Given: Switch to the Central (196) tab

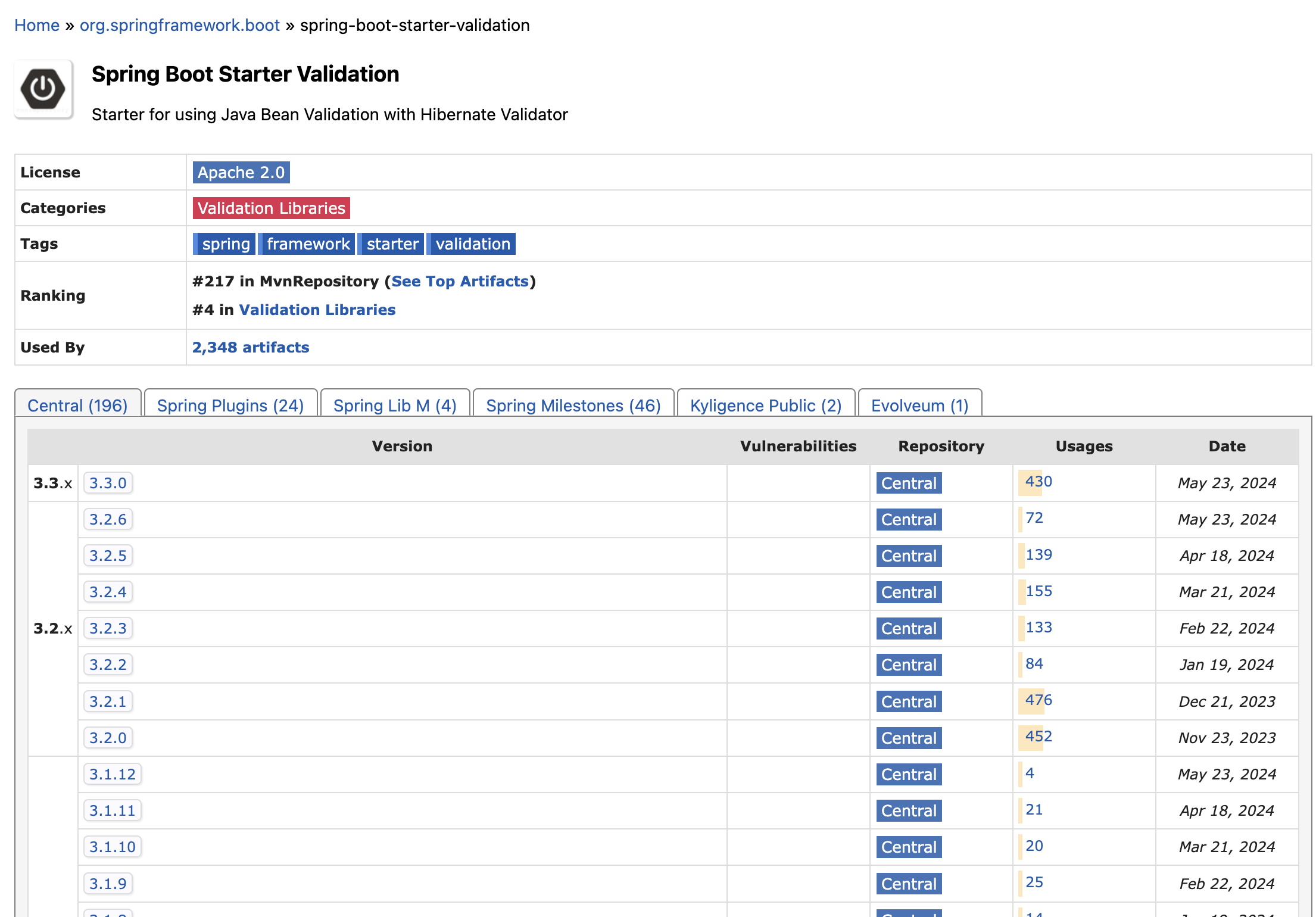Looking at the screenshot, I should (x=77, y=406).
